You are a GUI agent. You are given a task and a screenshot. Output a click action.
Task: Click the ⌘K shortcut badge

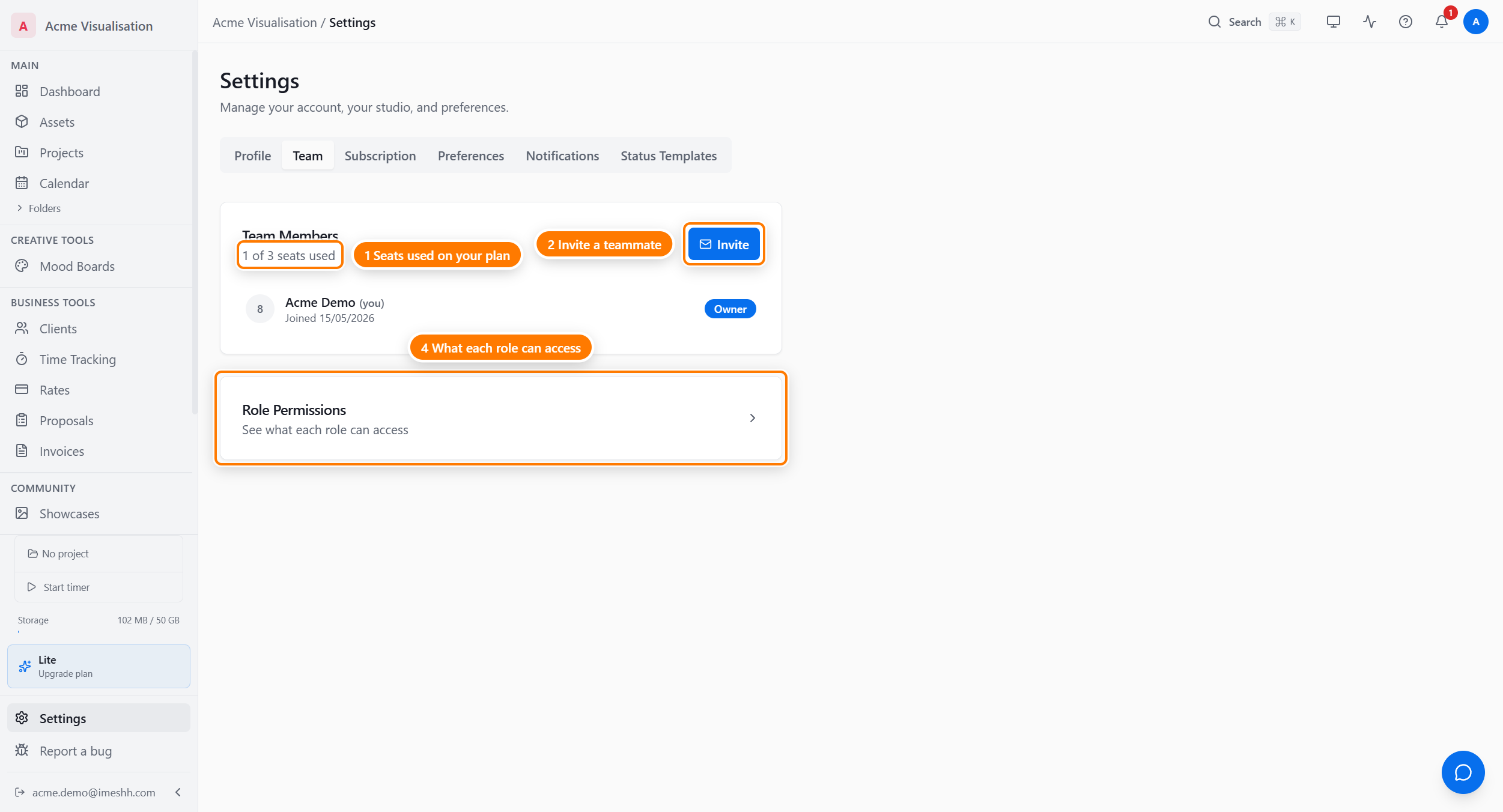click(1285, 22)
